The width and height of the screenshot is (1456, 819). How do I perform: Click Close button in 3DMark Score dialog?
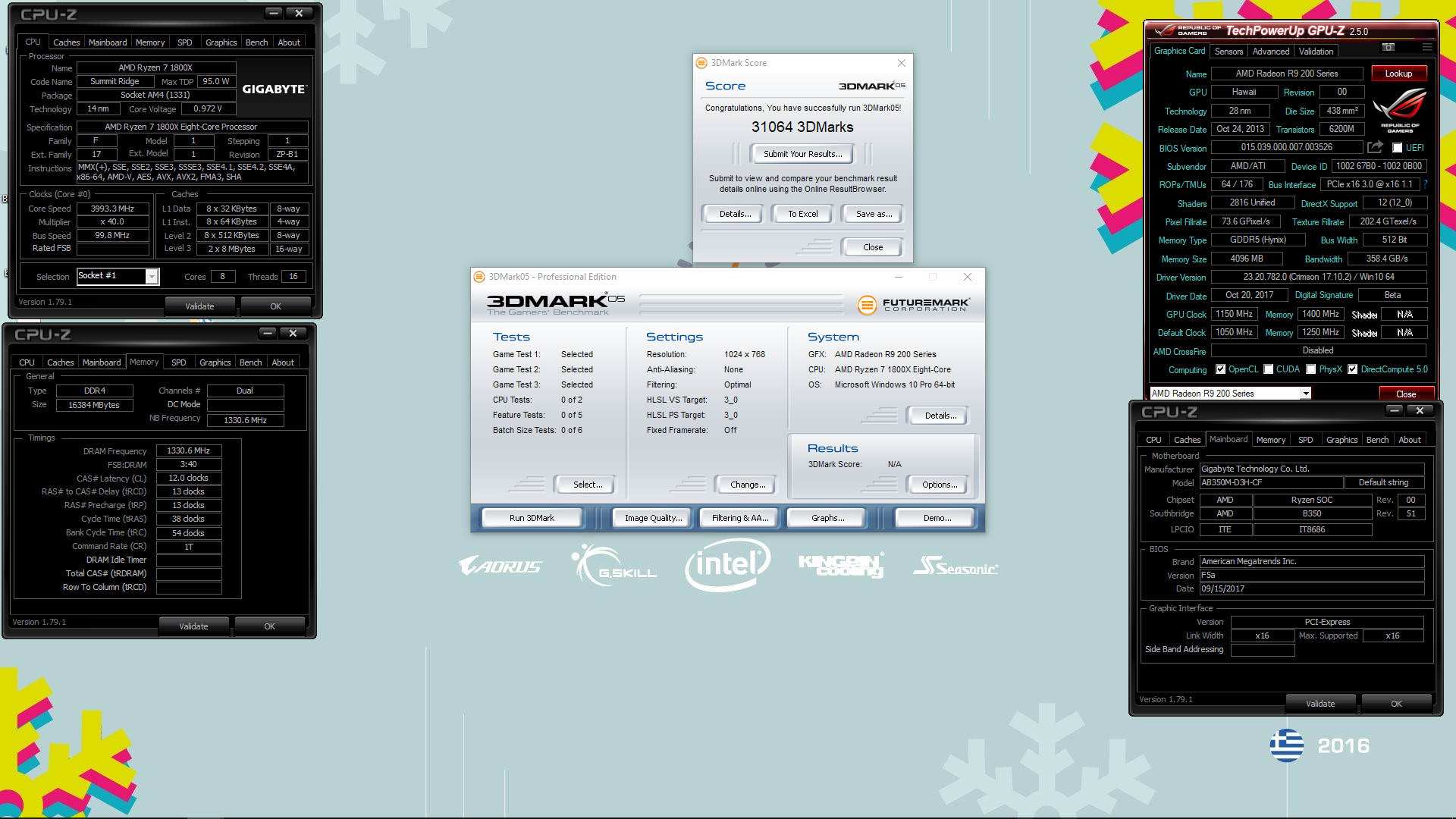(x=873, y=247)
